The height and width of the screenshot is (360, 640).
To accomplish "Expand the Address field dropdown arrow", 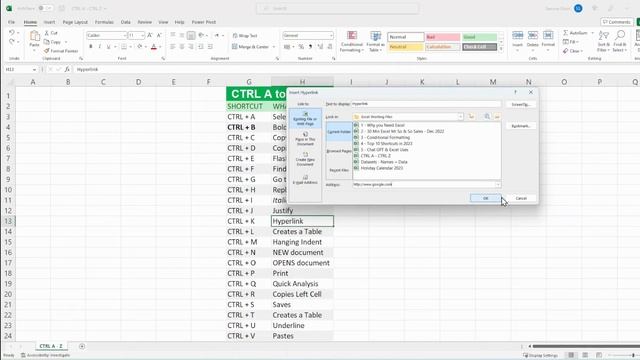I will [x=498, y=184].
